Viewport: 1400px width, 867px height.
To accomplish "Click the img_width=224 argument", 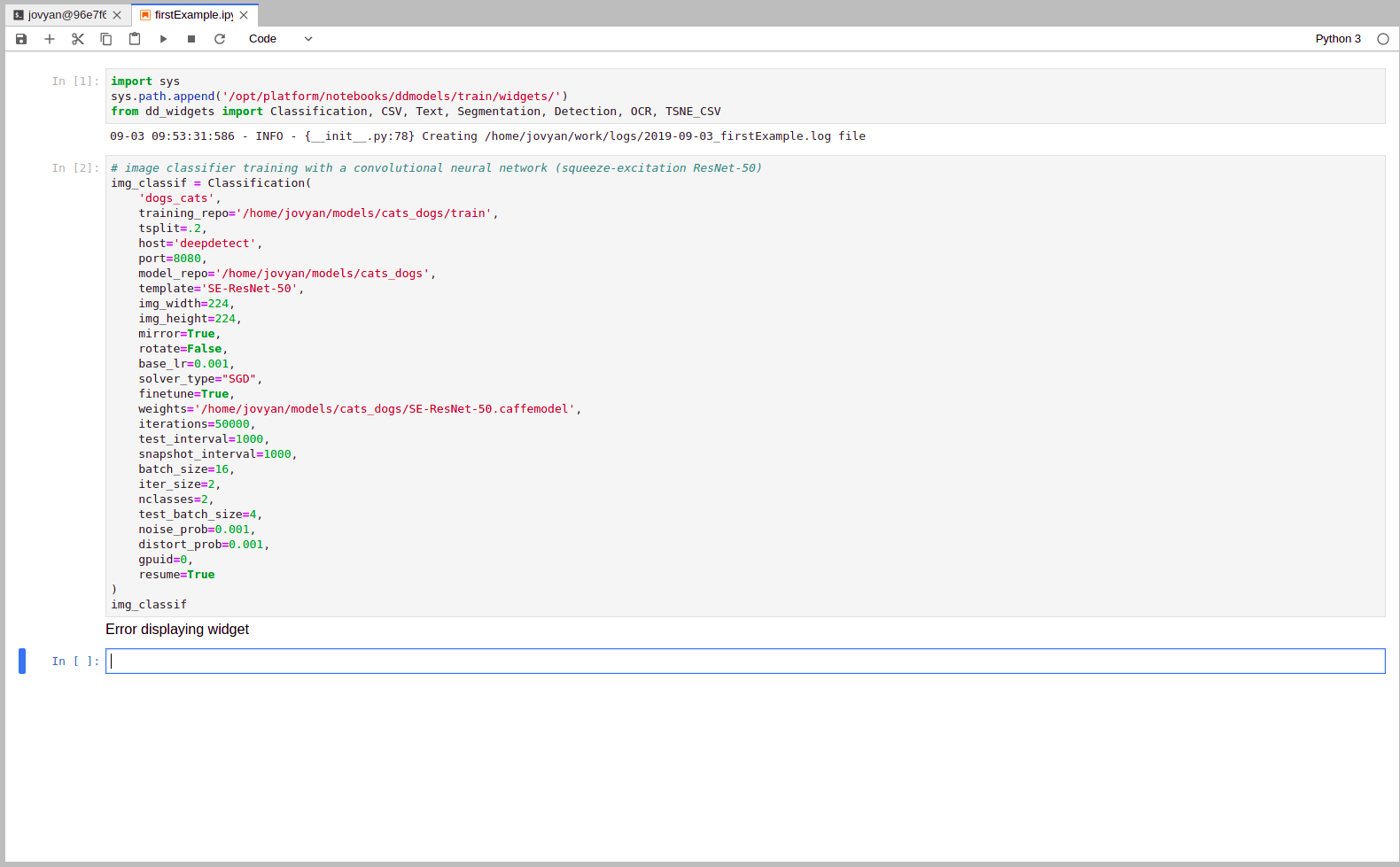I will pyautogui.click(x=186, y=304).
